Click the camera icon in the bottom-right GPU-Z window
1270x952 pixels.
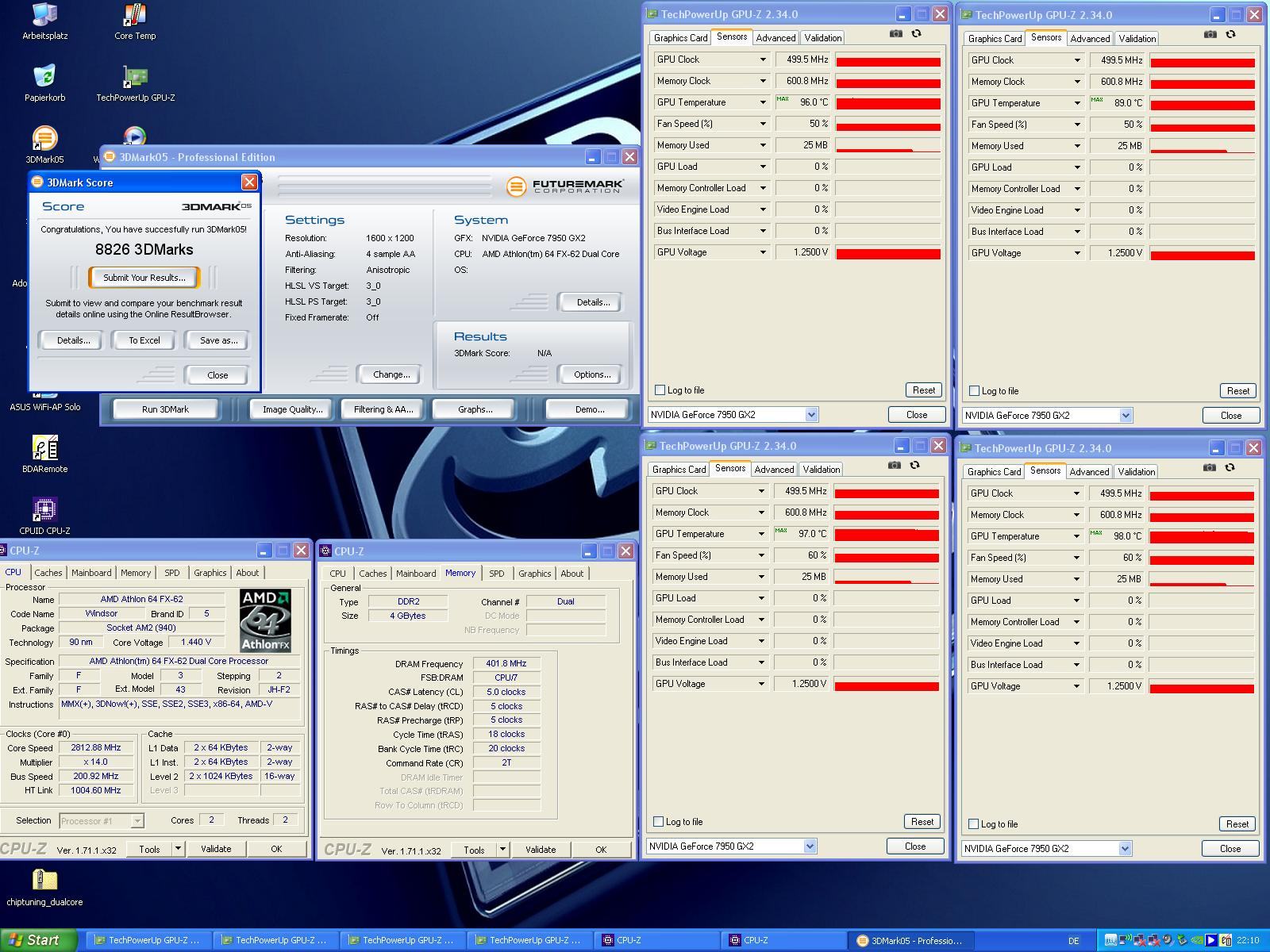tap(1209, 467)
